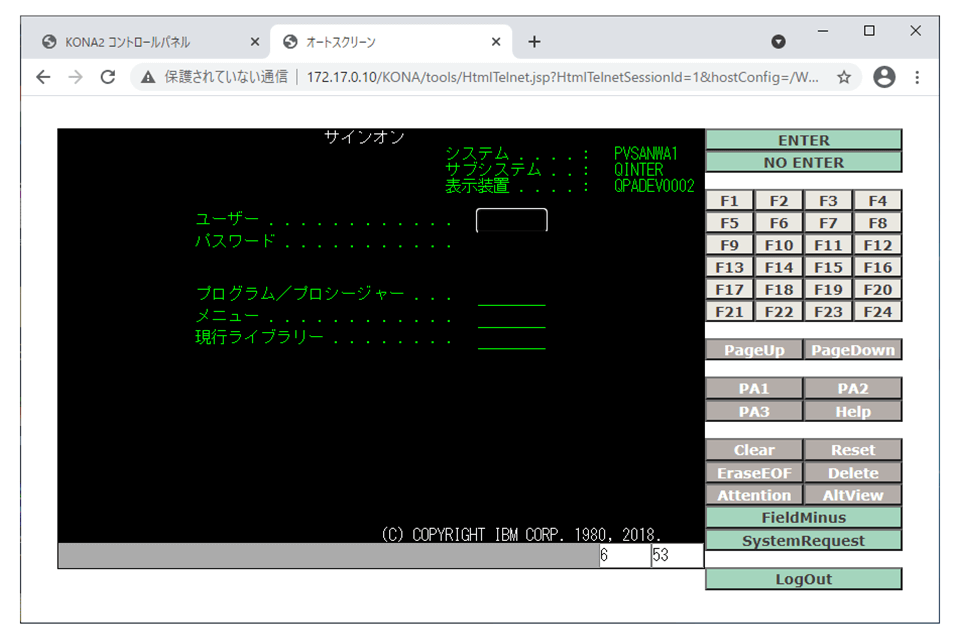Screen dimensions: 960x640
Task: Click the F18 key button
Action: coord(779,289)
